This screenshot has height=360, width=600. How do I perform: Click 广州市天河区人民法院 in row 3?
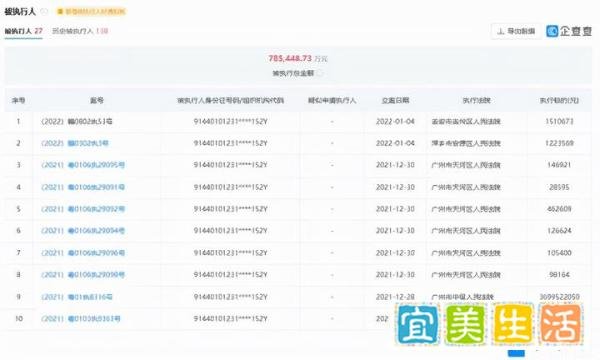pyautogui.click(x=466, y=165)
